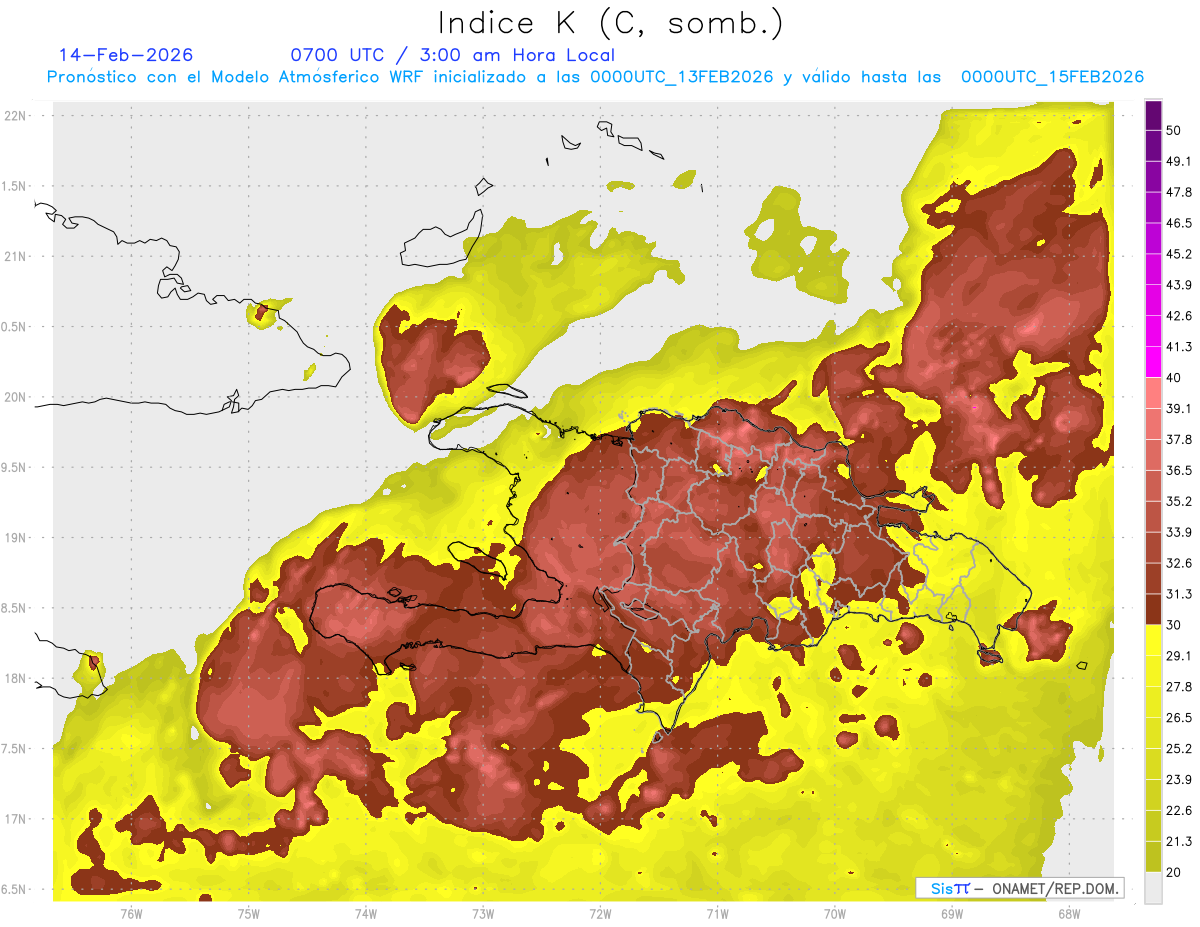
Task: Select the "74W" longitude label
Action: (x=366, y=913)
